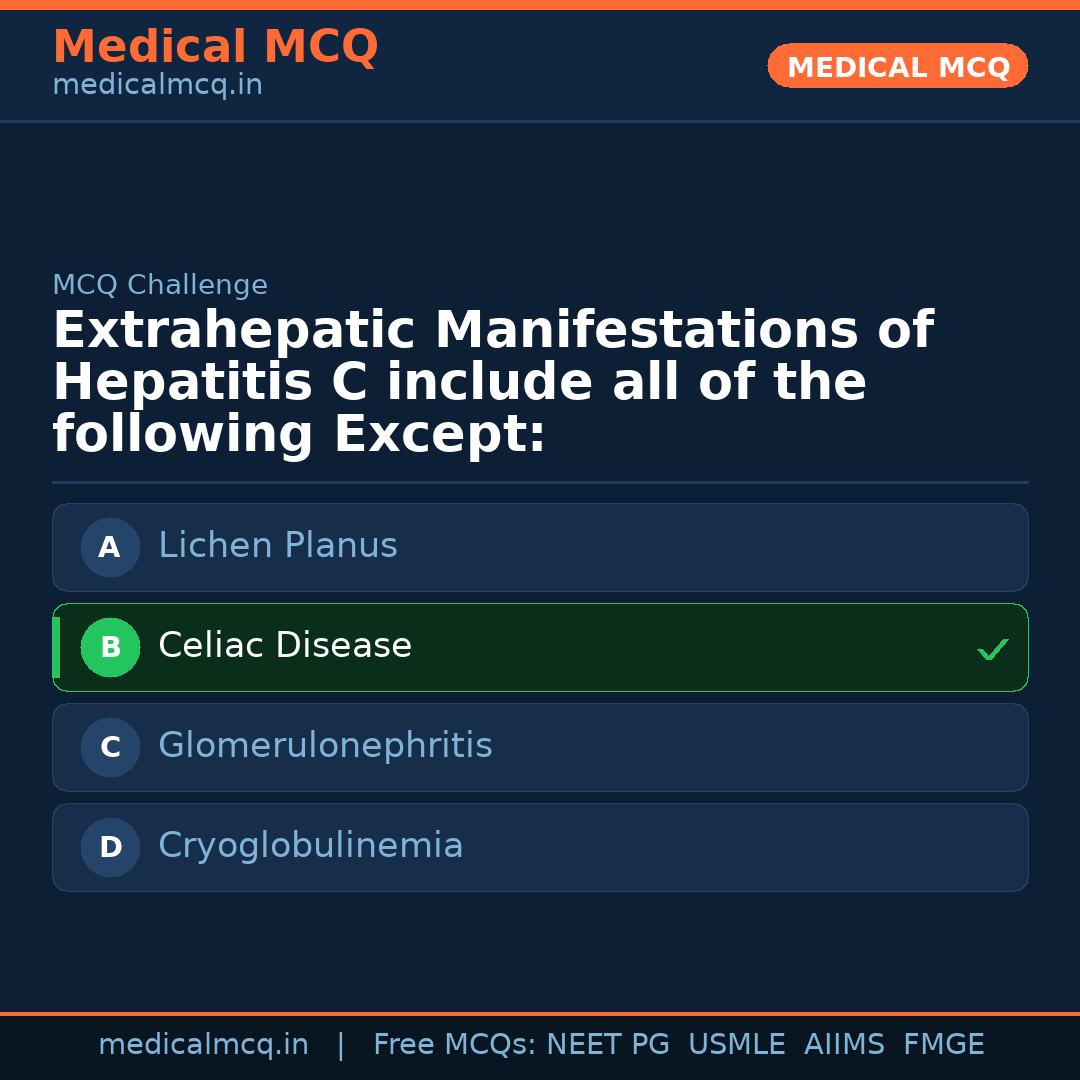Click the MCQ Challenge label
Viewport: 1080px width, 1080px height.
(160, 285)
